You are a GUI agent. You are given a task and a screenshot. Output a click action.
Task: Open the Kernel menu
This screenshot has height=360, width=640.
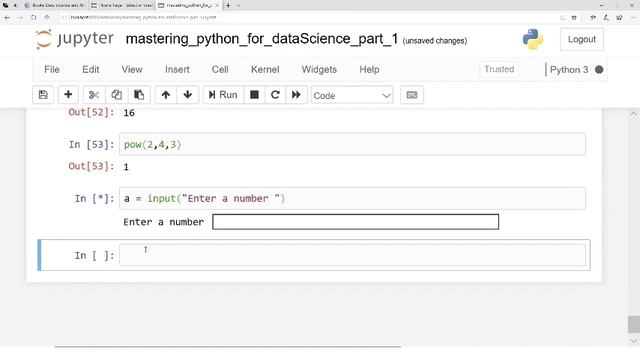(265, 69)
